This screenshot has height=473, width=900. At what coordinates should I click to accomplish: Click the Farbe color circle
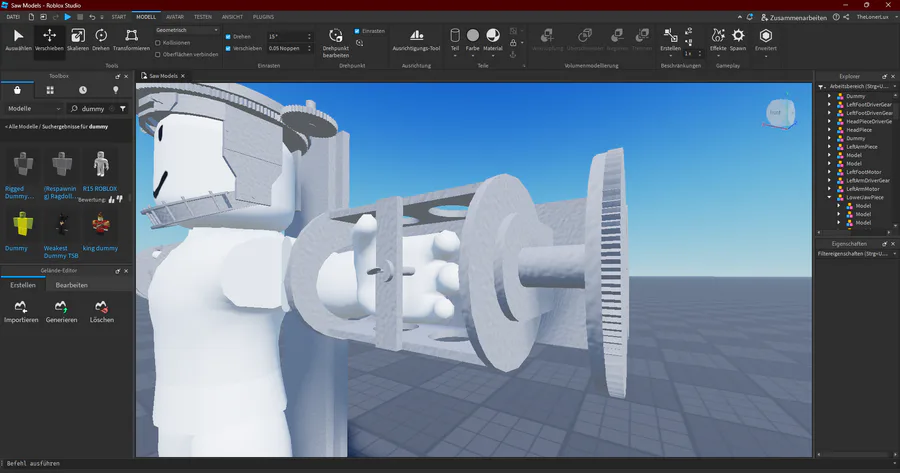472,37
